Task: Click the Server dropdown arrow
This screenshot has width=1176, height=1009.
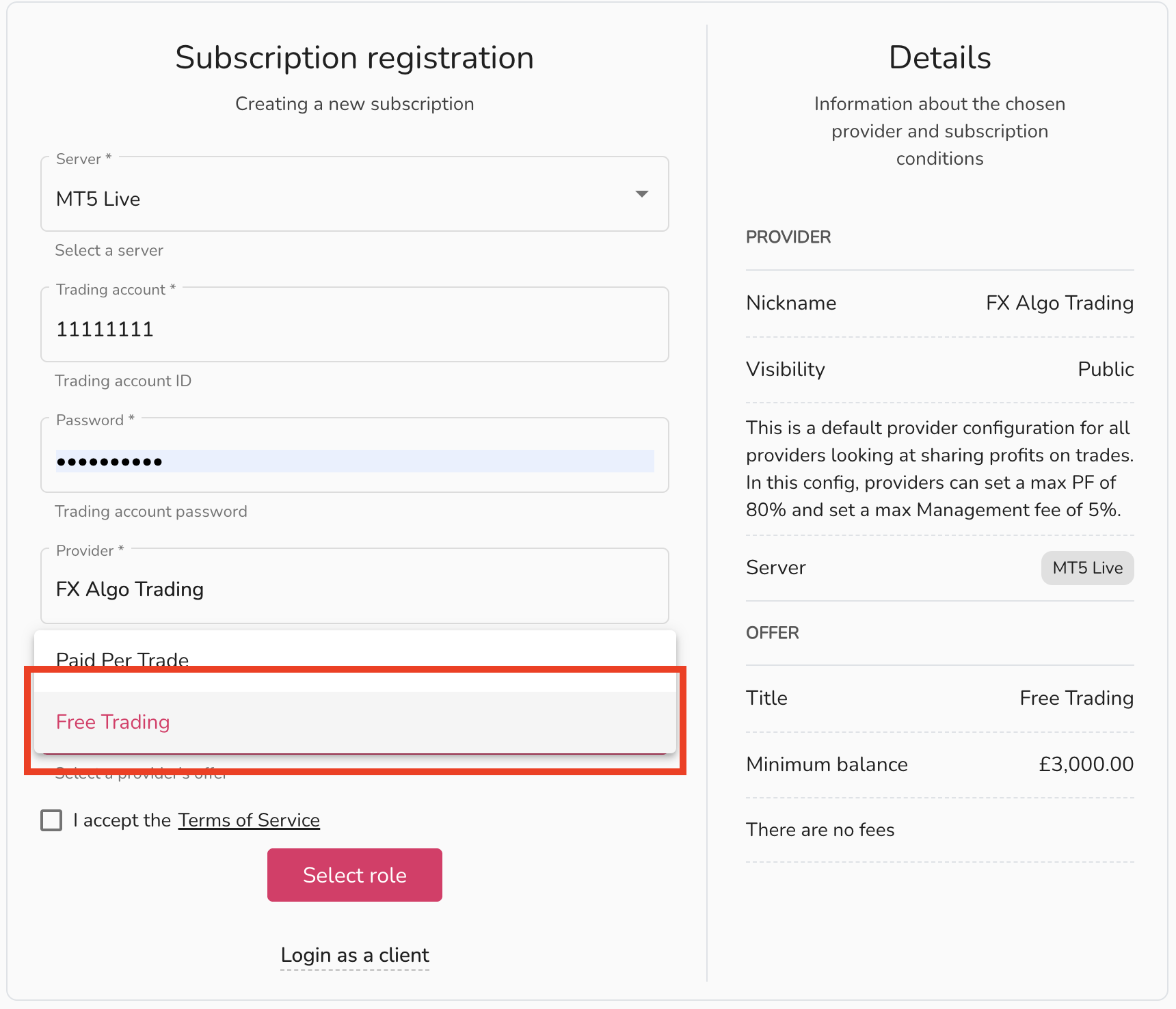Action: coord(641,195)
